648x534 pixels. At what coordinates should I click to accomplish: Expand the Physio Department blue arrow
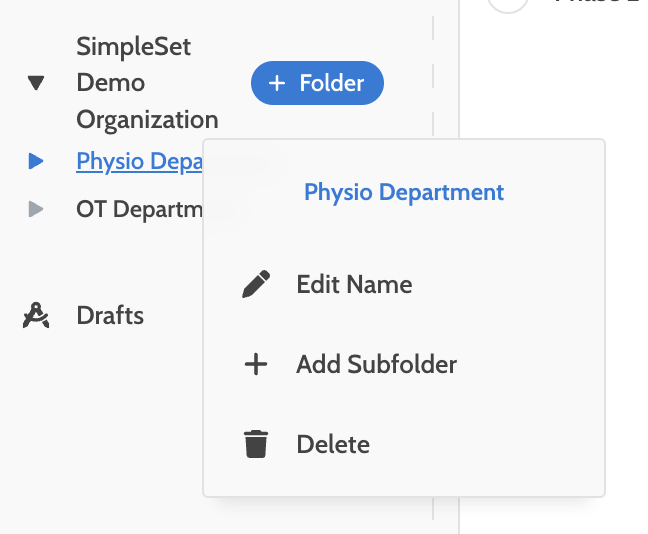click(x=36, y=160)
